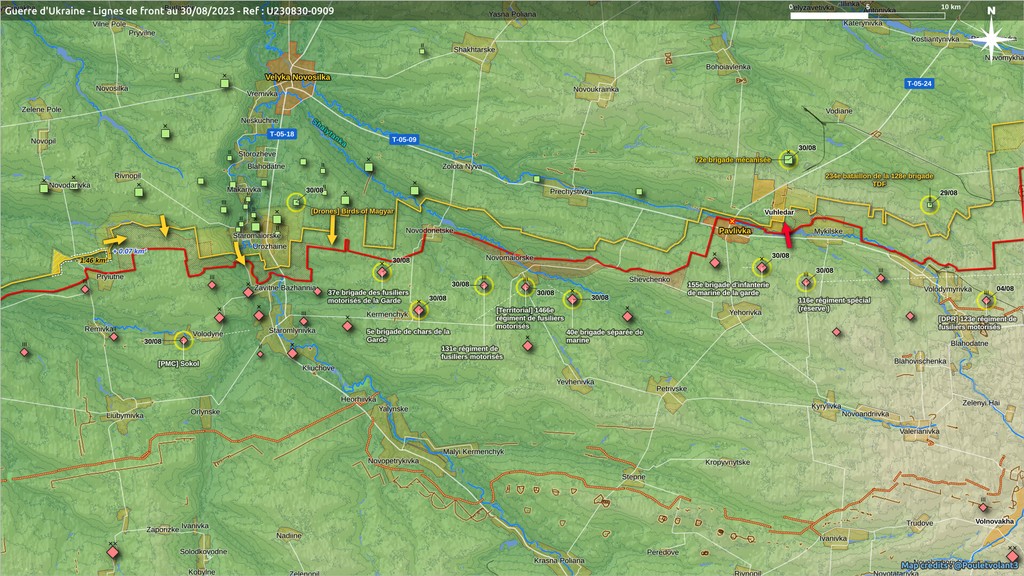Click the green square marker east of Prechystivka
The image size is (1024, 576).
pos(639,192)
